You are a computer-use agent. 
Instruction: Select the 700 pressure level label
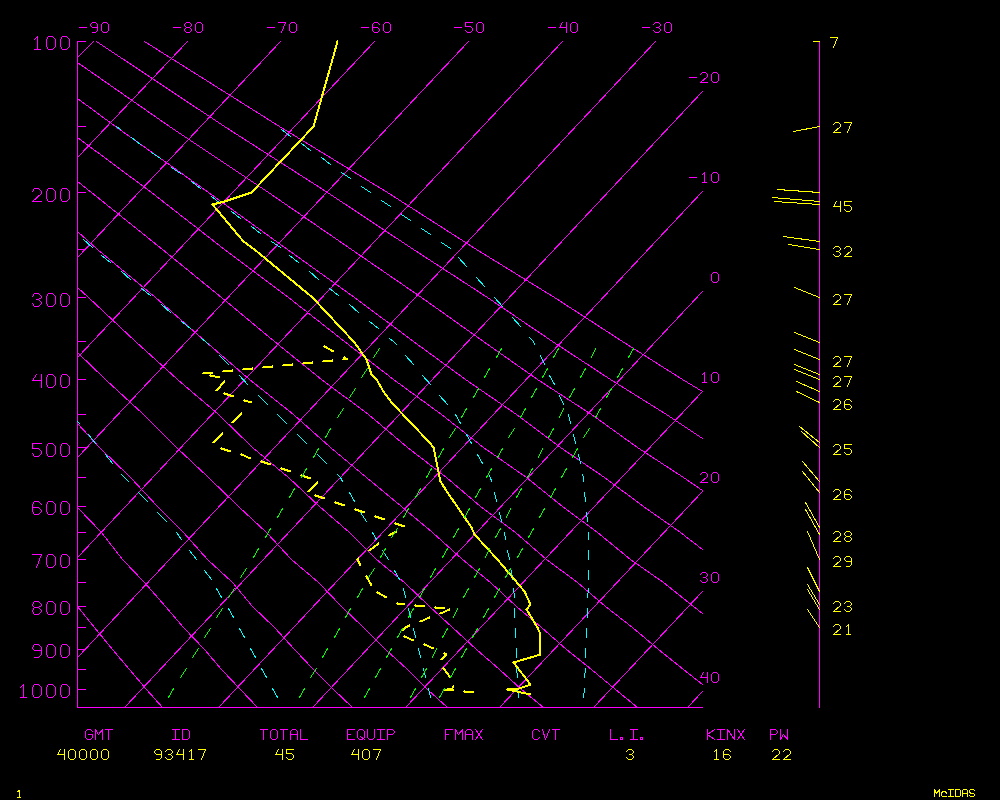[x=46, y=561]
